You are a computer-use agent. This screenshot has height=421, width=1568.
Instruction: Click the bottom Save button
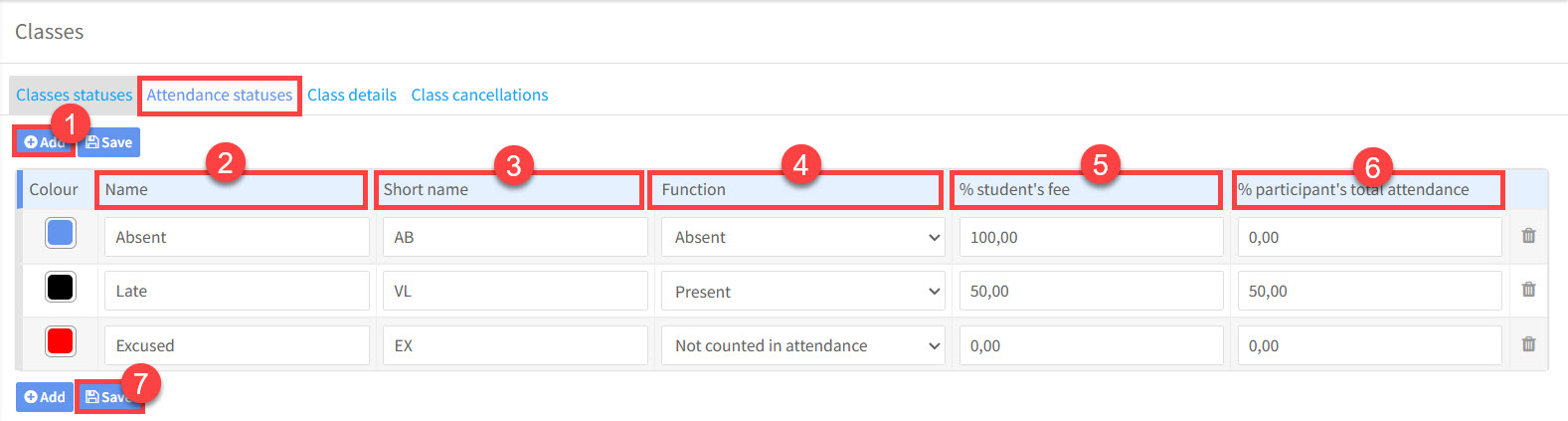point(108,397)
